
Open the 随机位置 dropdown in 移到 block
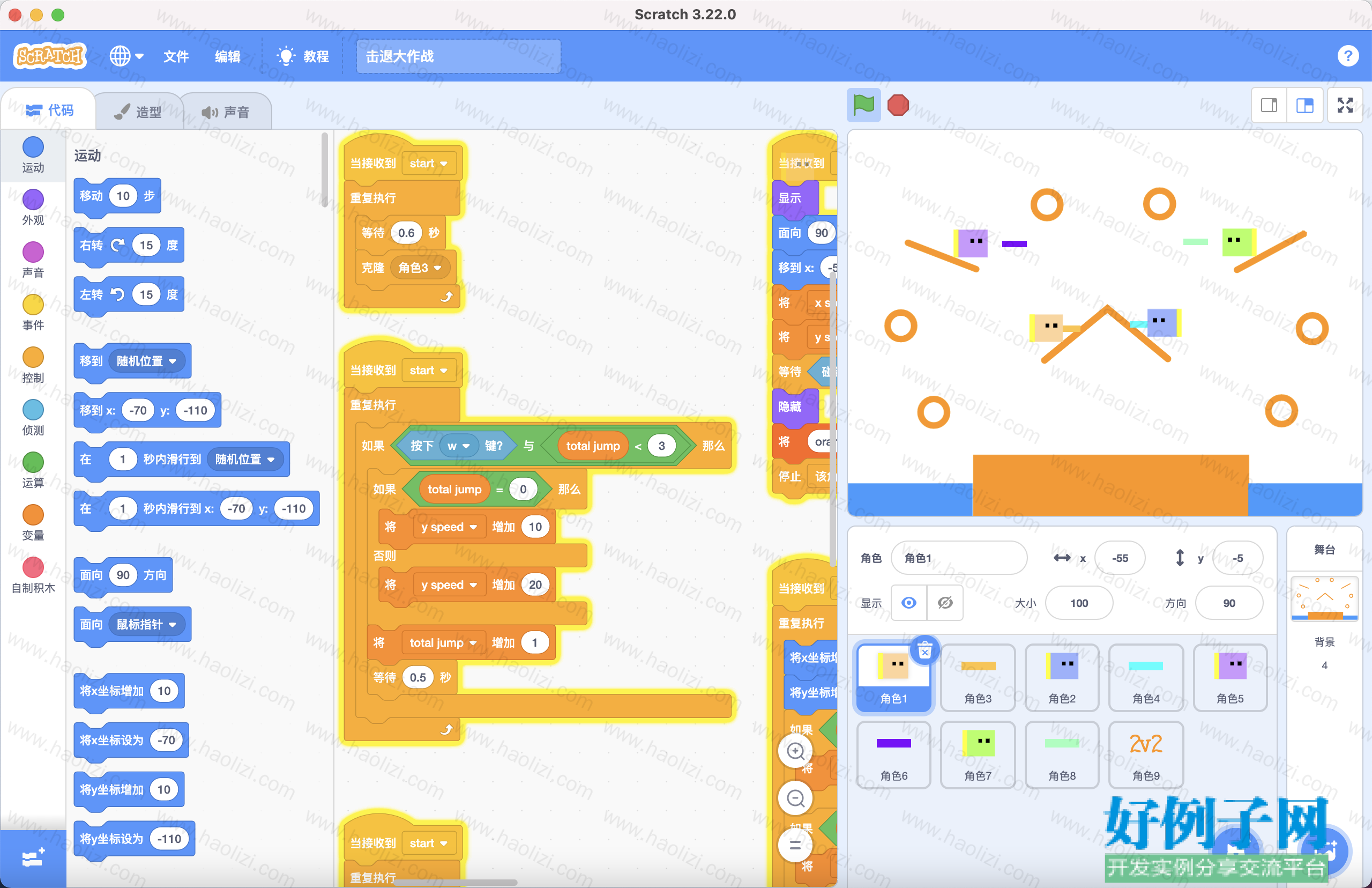146,361
